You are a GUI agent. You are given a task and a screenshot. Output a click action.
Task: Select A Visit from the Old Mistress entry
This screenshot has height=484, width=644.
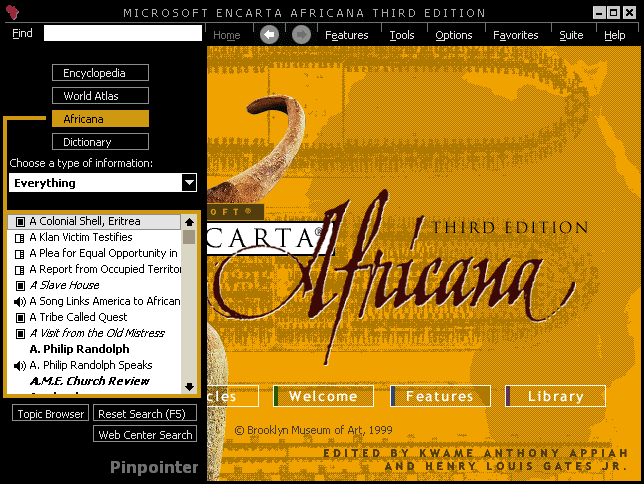(94, 334)
